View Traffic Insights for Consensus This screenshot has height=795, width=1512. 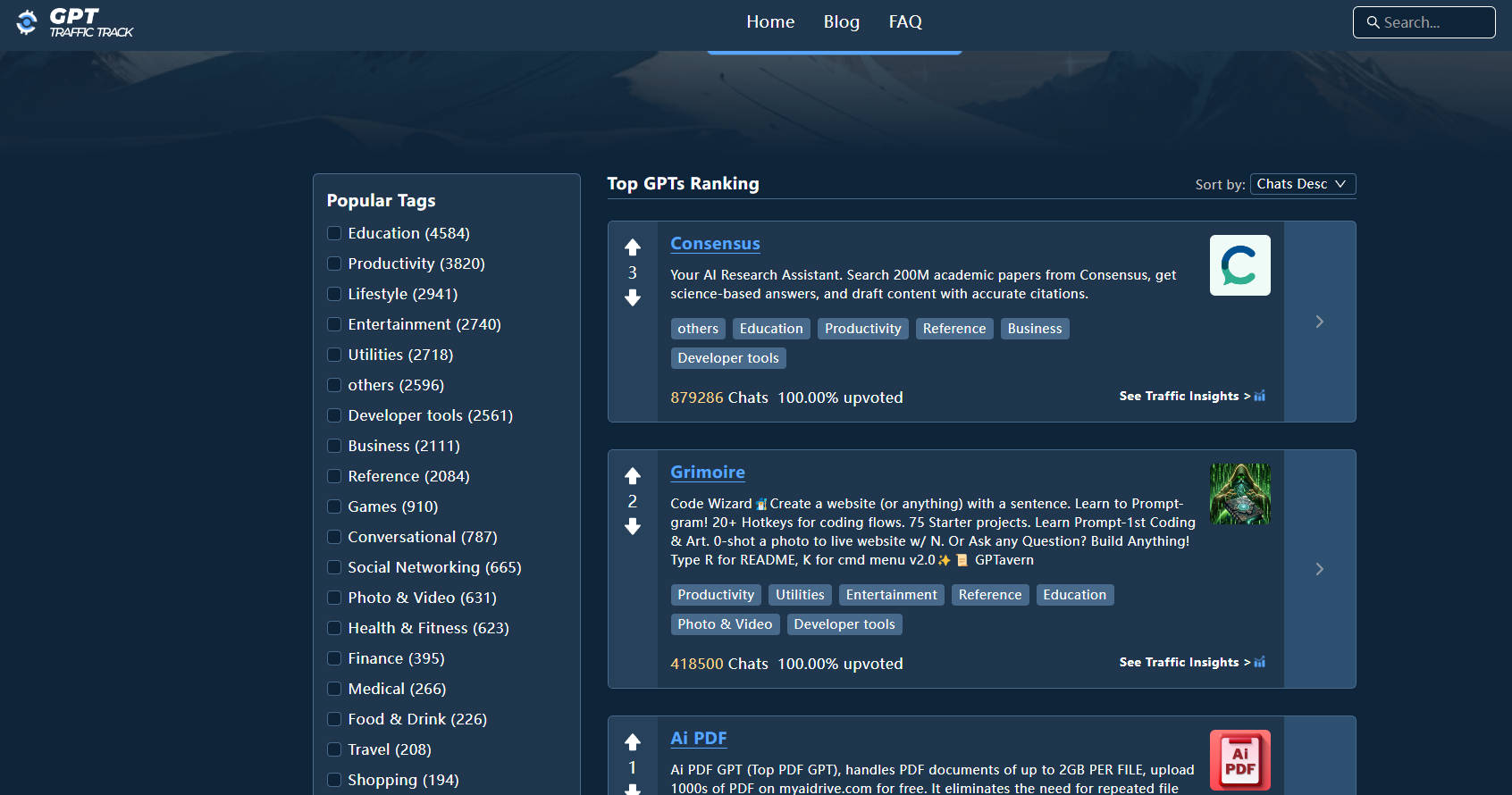(1192, 396)
